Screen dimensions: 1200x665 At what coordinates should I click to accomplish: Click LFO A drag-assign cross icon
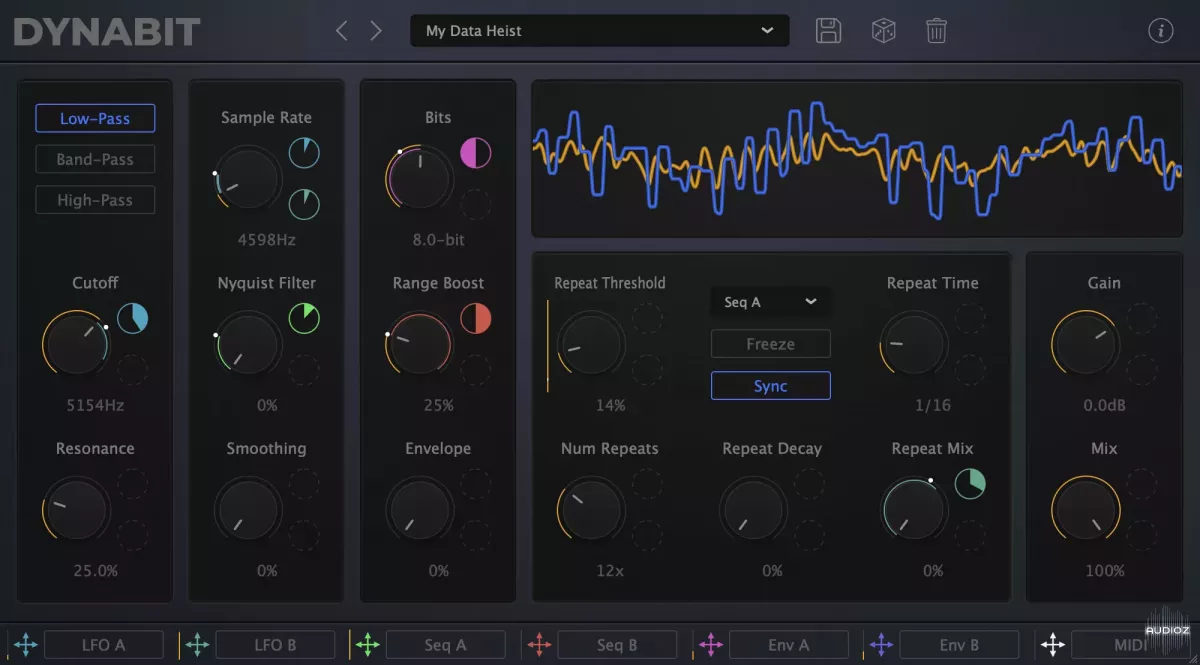[26, 645]
